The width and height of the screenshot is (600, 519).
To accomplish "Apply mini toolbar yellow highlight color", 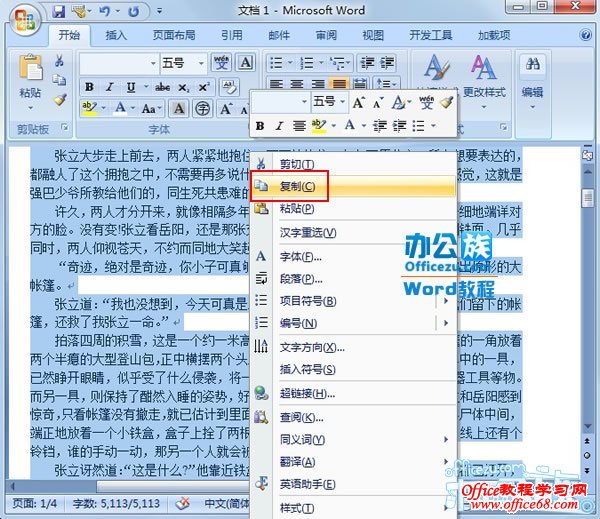I will (318, 126).
